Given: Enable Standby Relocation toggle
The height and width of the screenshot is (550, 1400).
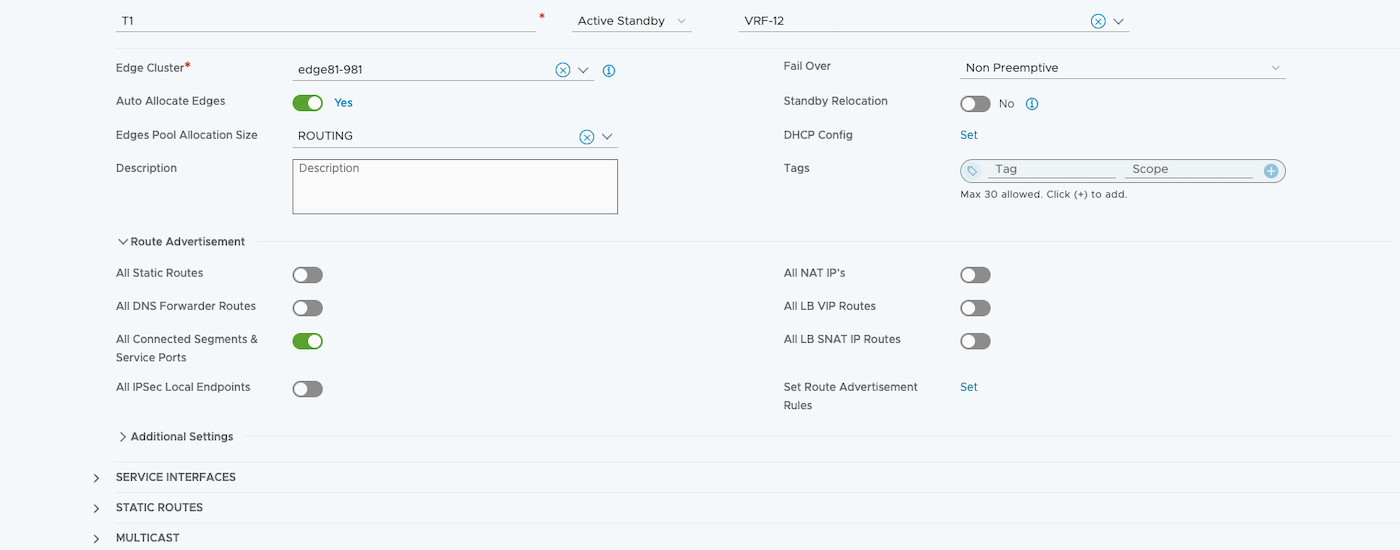Looking at the screenshot, I should click(975, 104).
